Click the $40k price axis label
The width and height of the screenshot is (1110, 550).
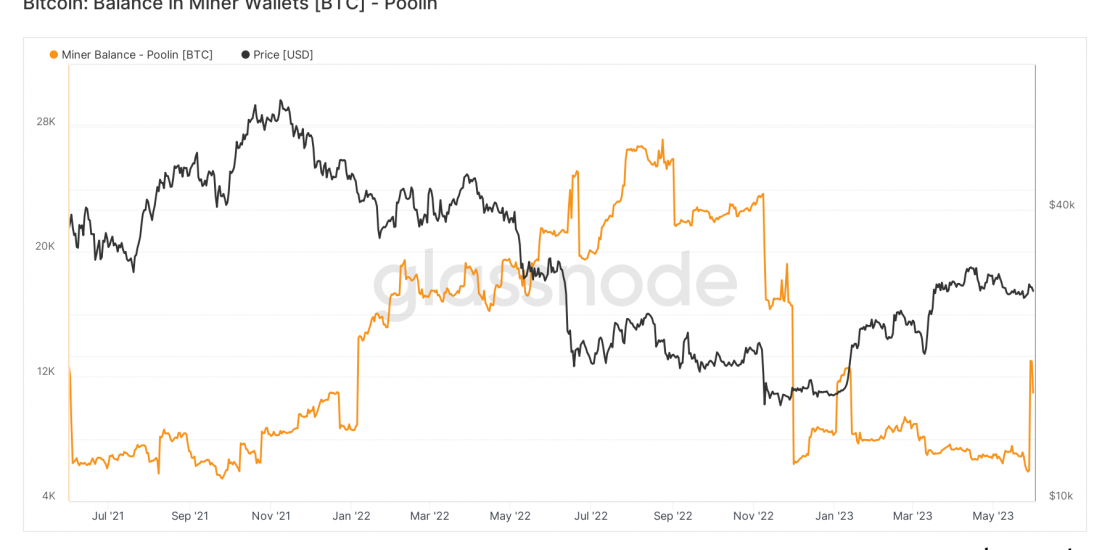tap(1062, 205)
